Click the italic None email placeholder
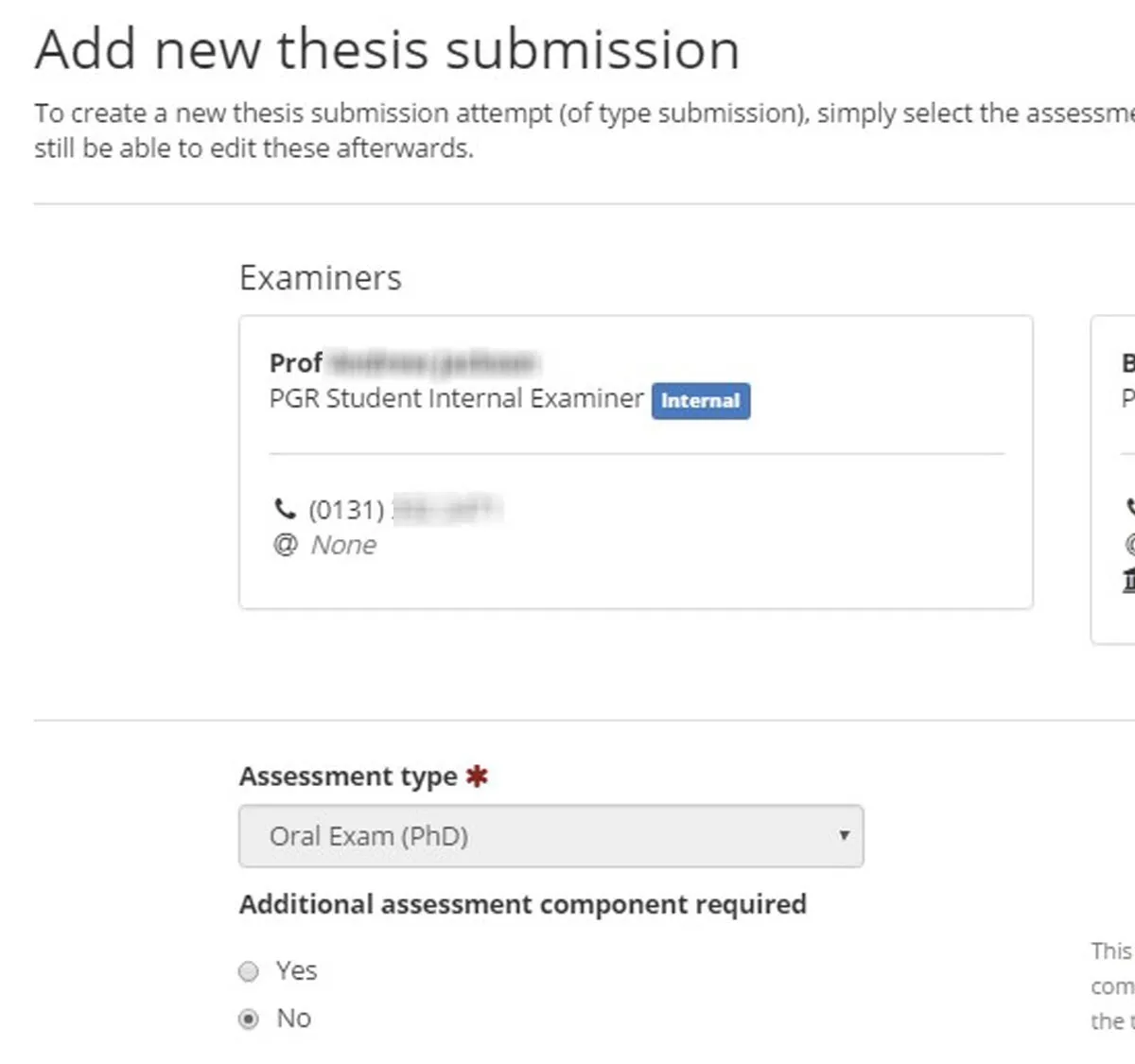 (x=343, y=544)
